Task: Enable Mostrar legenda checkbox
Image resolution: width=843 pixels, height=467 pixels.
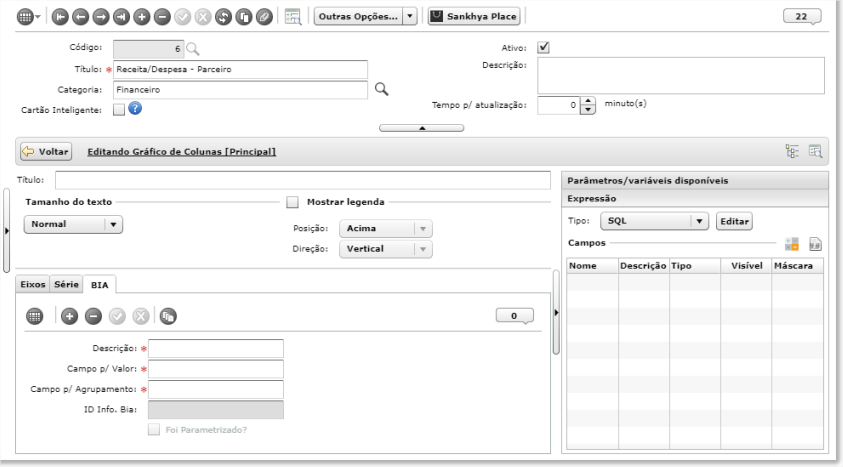Action: point(292,202)
